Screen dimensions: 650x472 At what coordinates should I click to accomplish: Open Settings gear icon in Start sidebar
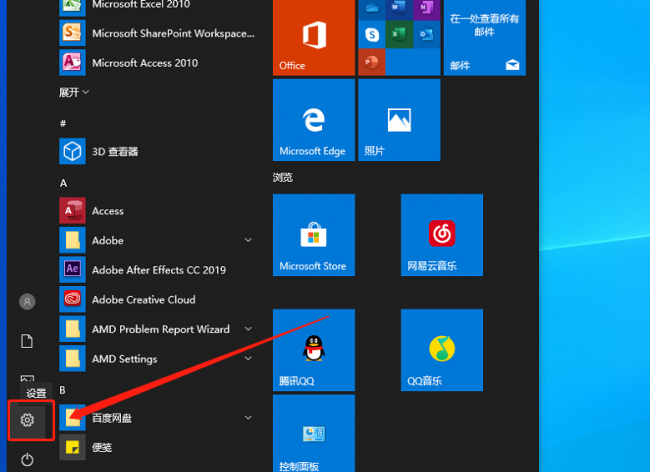click(x=27, y=420)
